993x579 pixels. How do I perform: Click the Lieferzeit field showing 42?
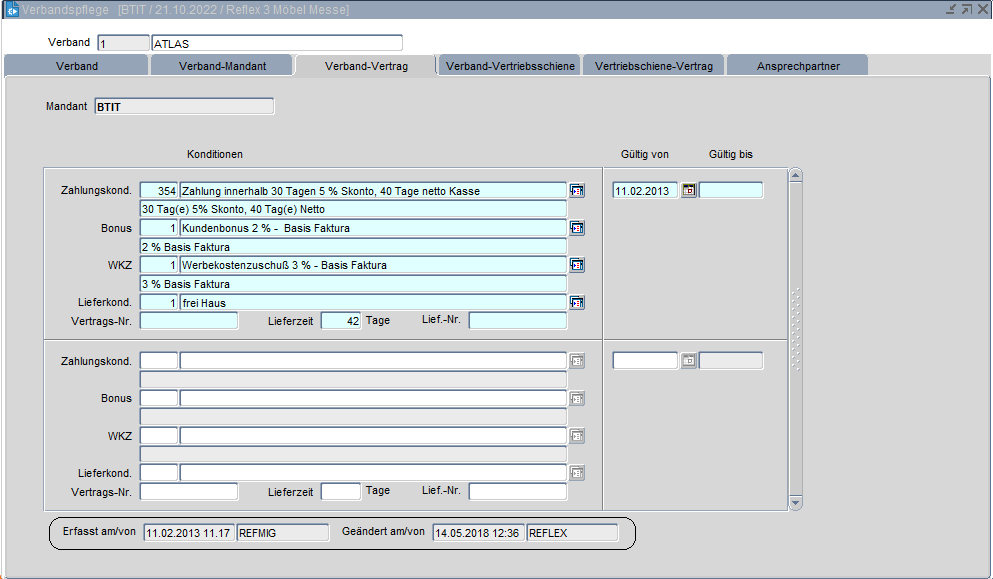[x=340, y=321]
